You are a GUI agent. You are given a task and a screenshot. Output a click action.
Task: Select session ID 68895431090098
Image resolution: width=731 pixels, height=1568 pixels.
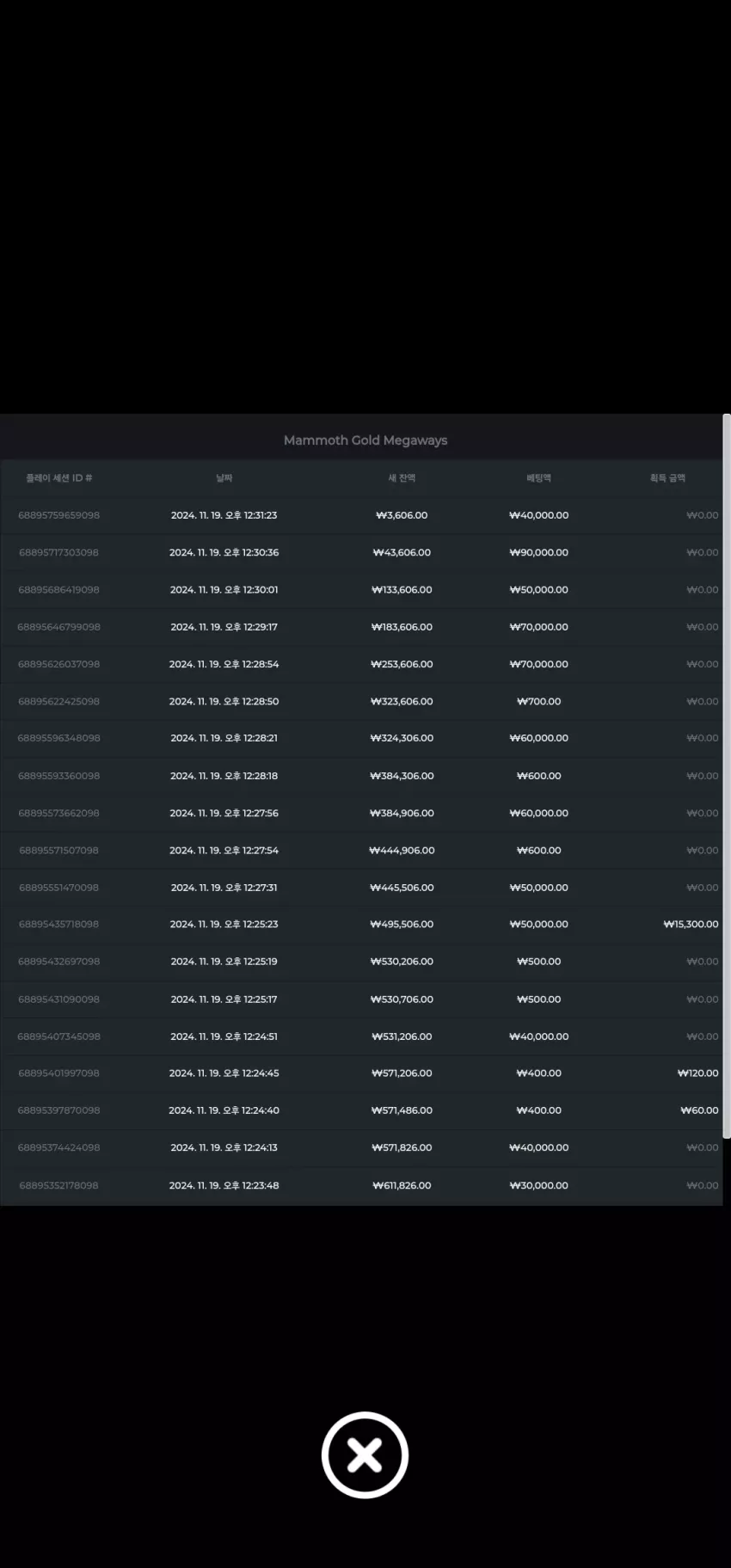[58, 999]
